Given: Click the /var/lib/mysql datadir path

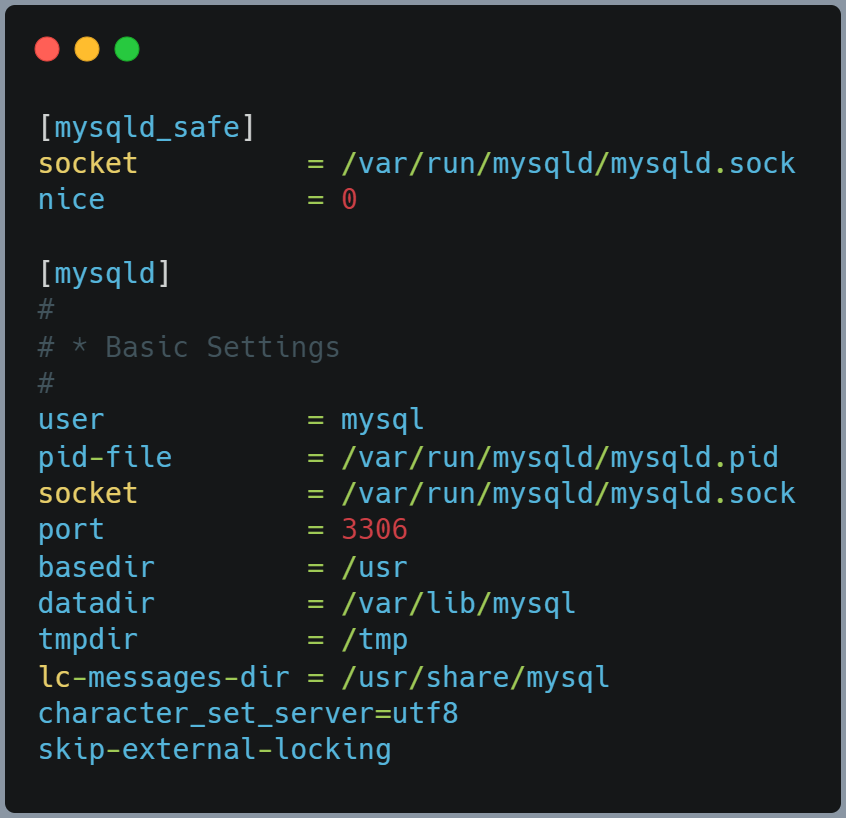Looking at the screenshot, I should (x=458, y=604).
